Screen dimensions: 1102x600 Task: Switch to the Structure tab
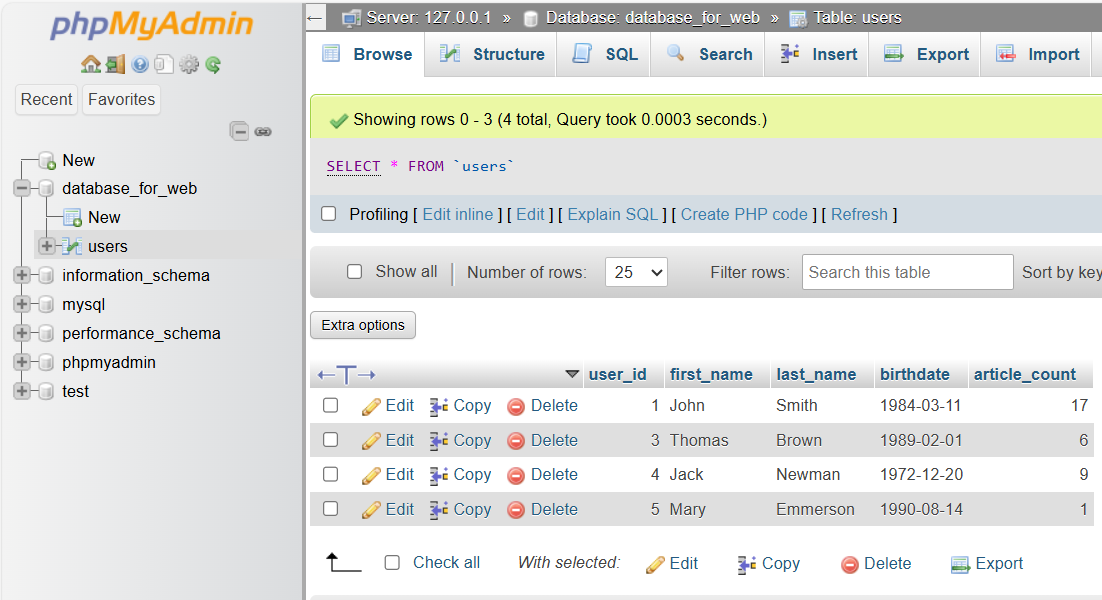click(492, 54)
